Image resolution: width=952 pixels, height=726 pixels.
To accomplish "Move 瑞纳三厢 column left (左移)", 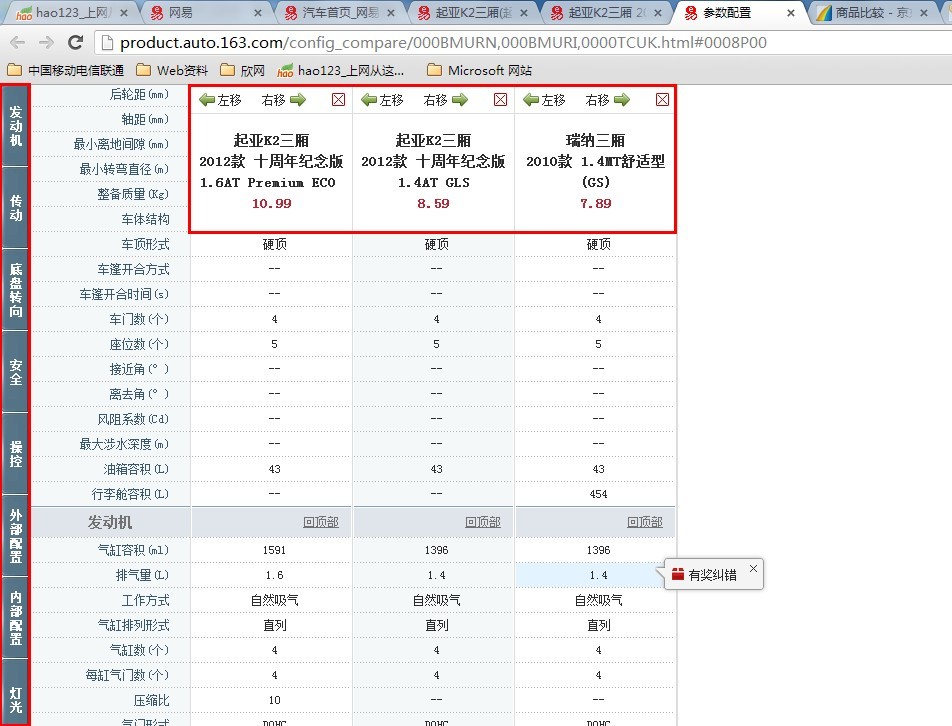I will 545,100.
